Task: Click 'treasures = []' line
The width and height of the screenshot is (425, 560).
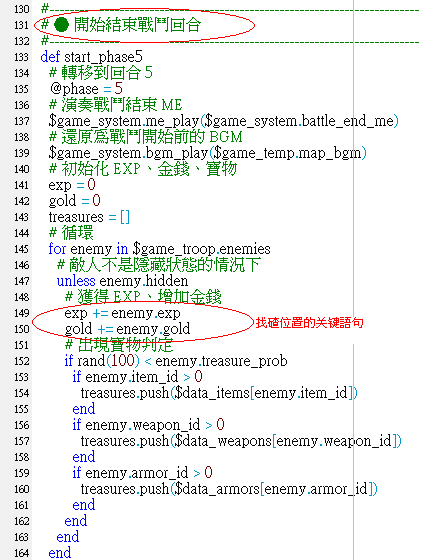Action: (x=89, y=217)
